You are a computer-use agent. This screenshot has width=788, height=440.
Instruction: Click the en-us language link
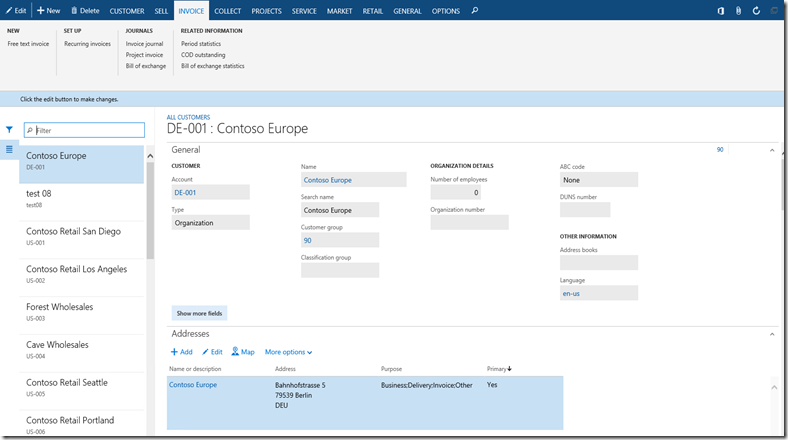(571, 293)
